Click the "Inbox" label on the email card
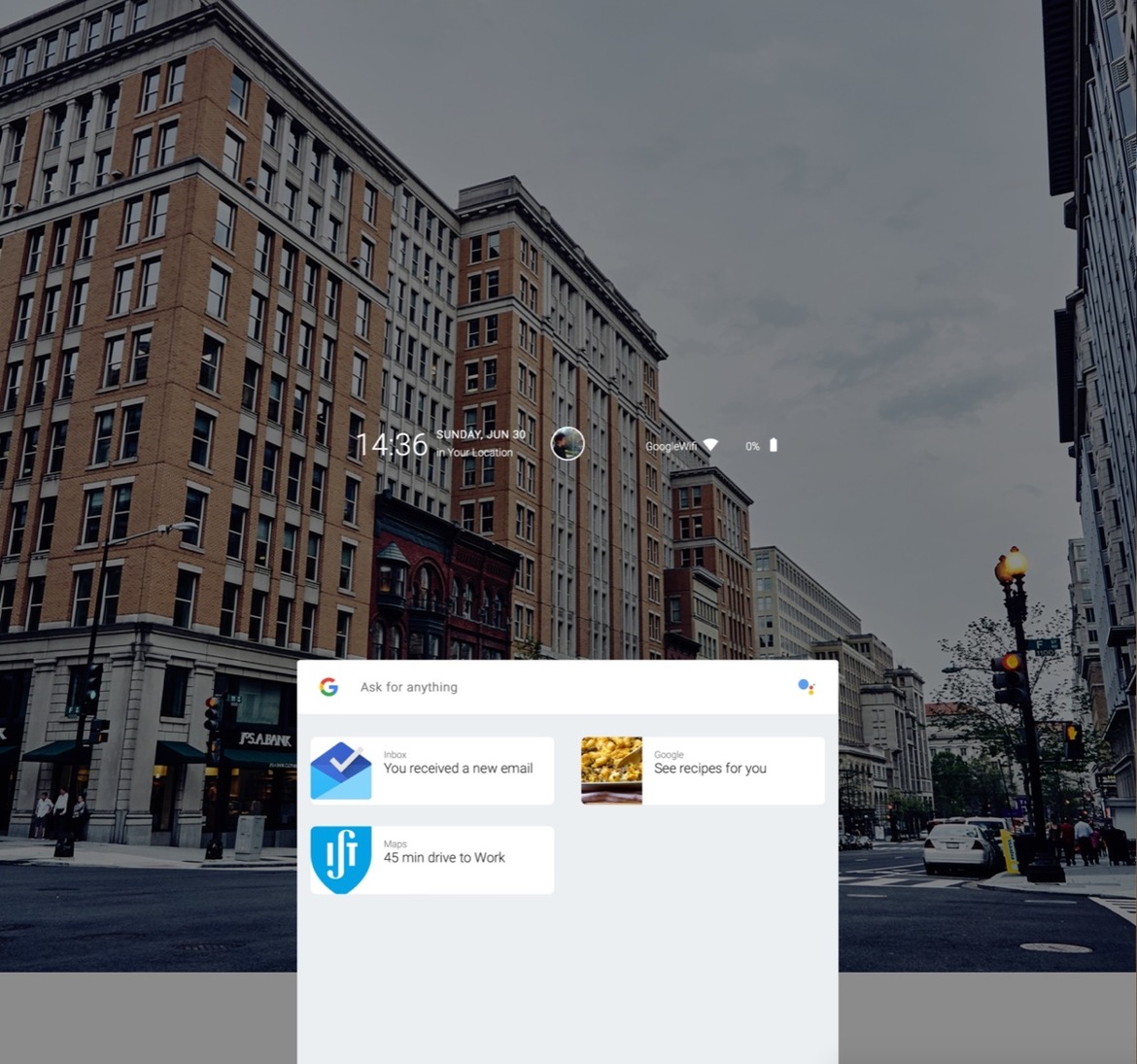1137x1064 pixels. tap(395, 754)
